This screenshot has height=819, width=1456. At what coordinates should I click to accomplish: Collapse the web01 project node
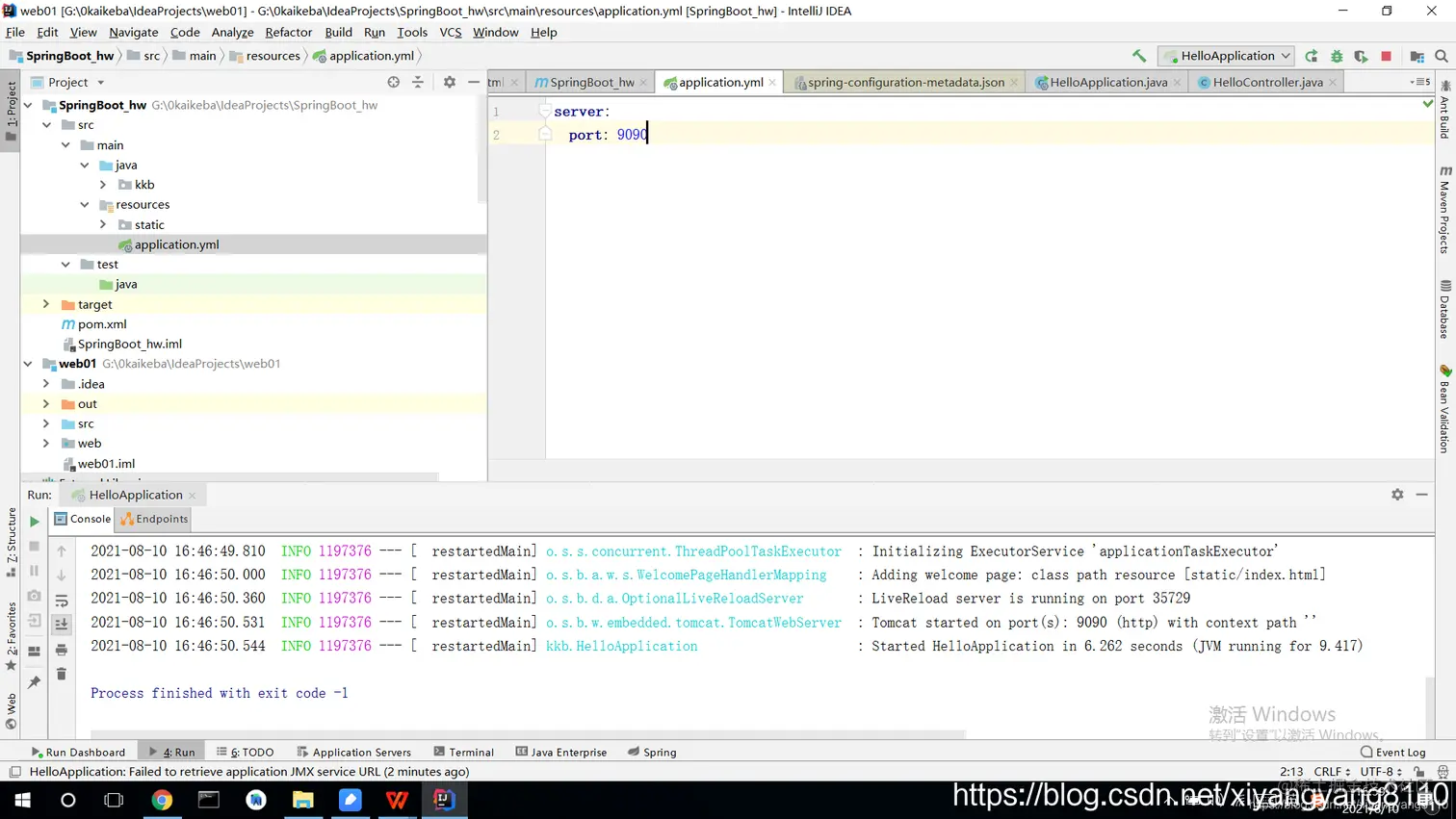28,364
